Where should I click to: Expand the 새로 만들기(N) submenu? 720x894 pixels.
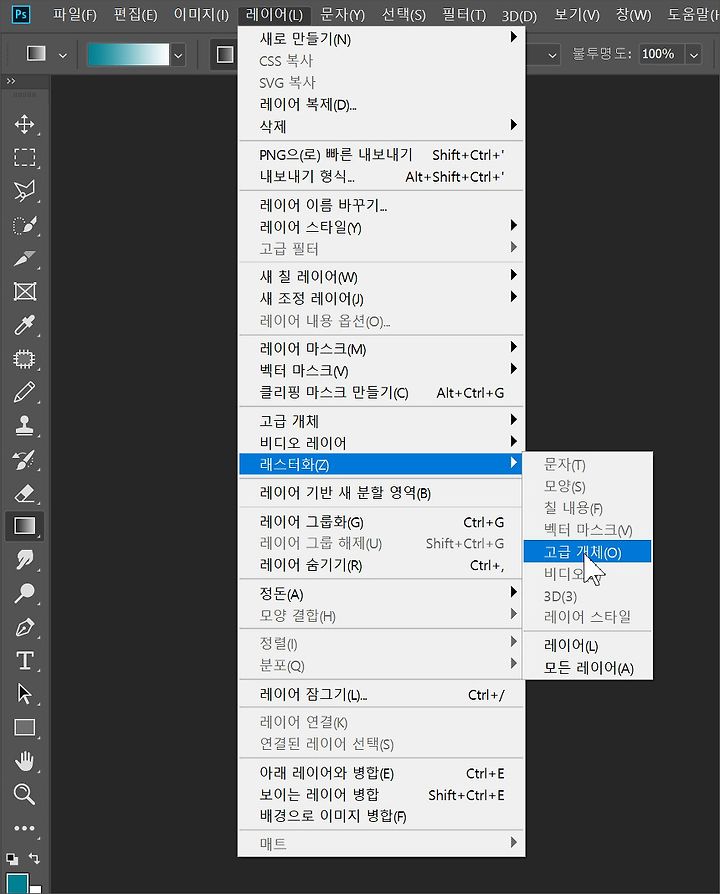tap(381, 39)
